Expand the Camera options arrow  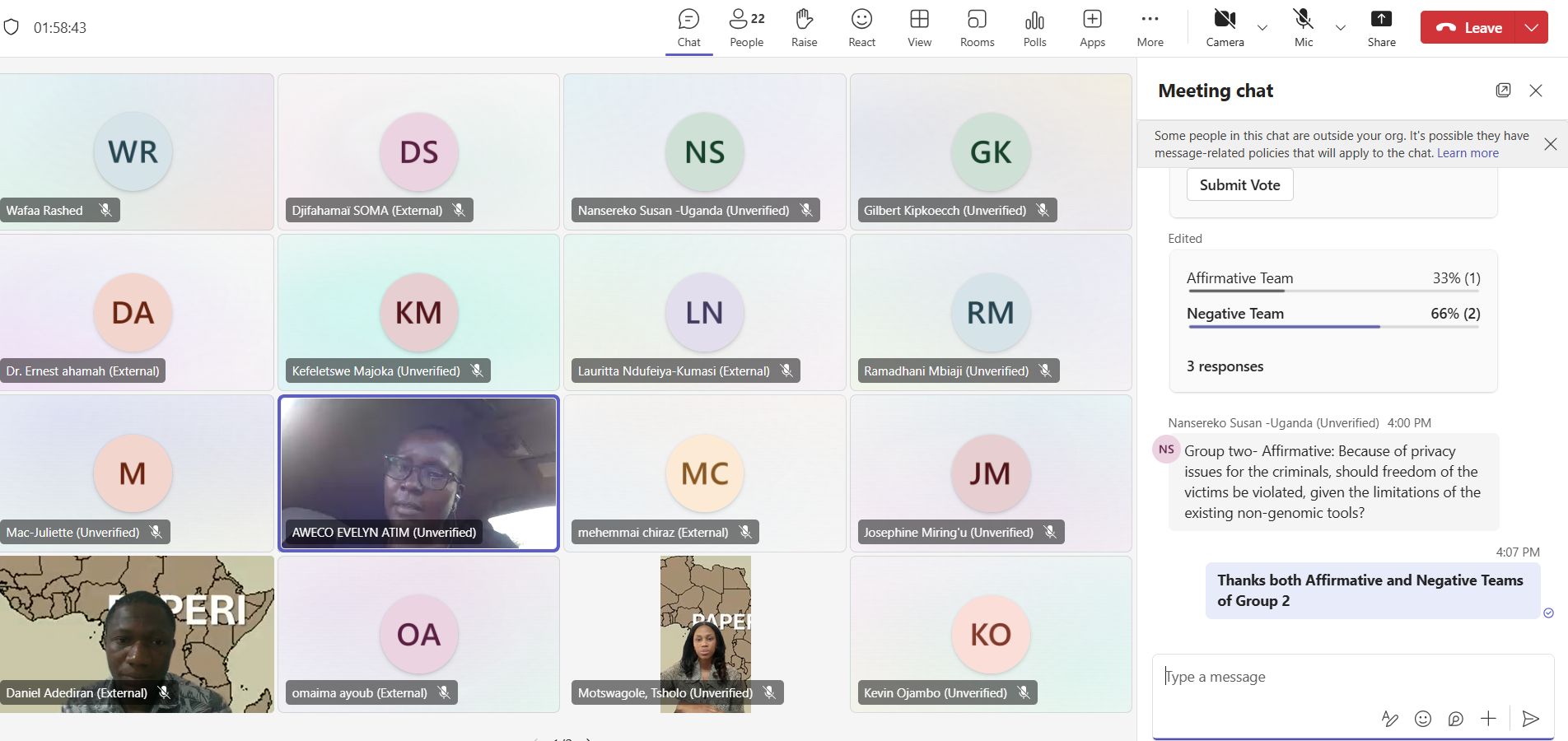point(1262,28)
